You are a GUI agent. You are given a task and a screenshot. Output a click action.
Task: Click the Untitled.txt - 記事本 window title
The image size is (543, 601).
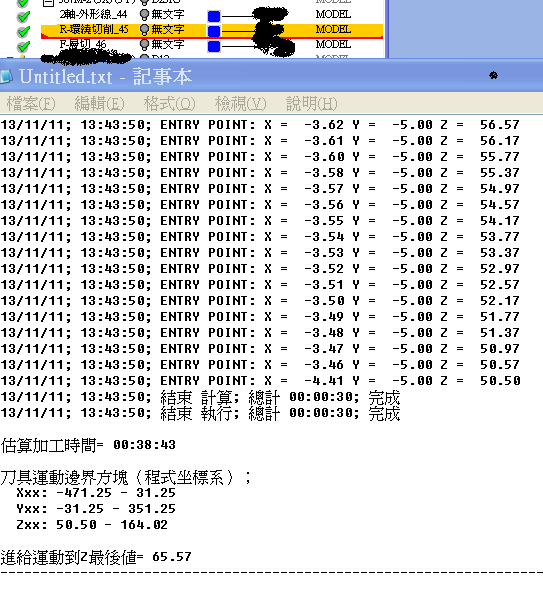(105, 76)
